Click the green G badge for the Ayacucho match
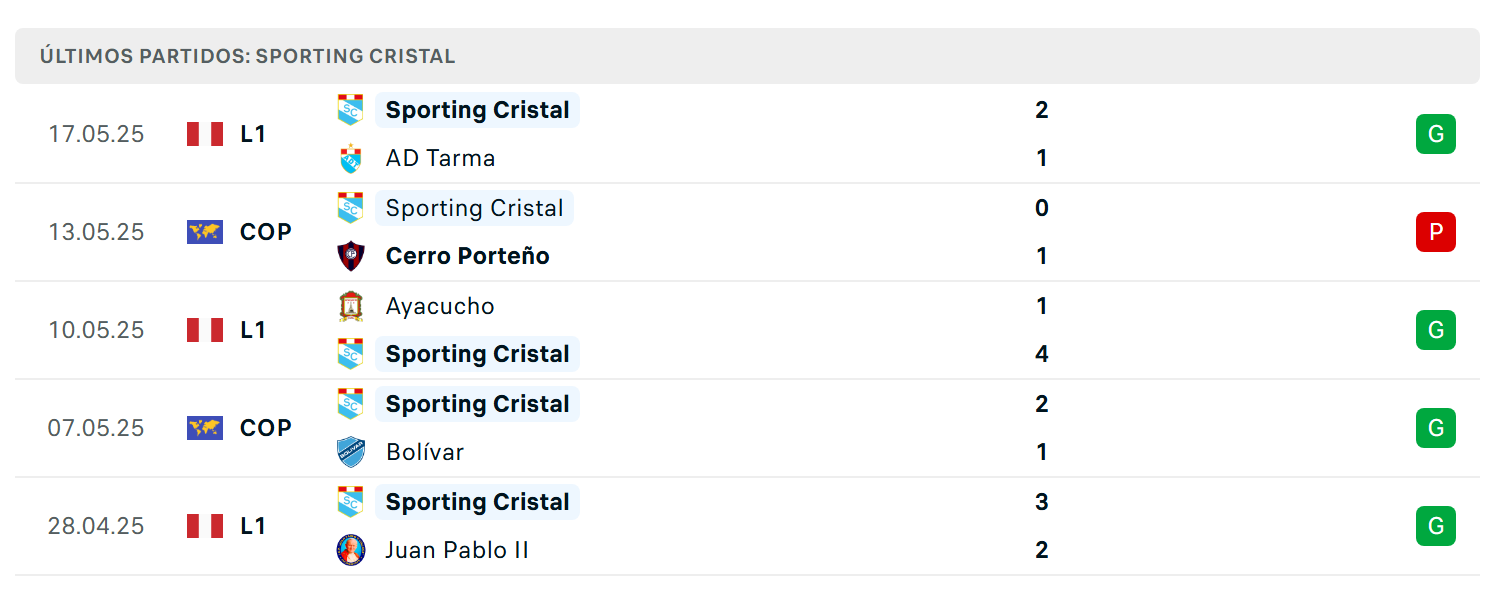The width and height of the screenshot is (1496, 589). click(1435, 330)
